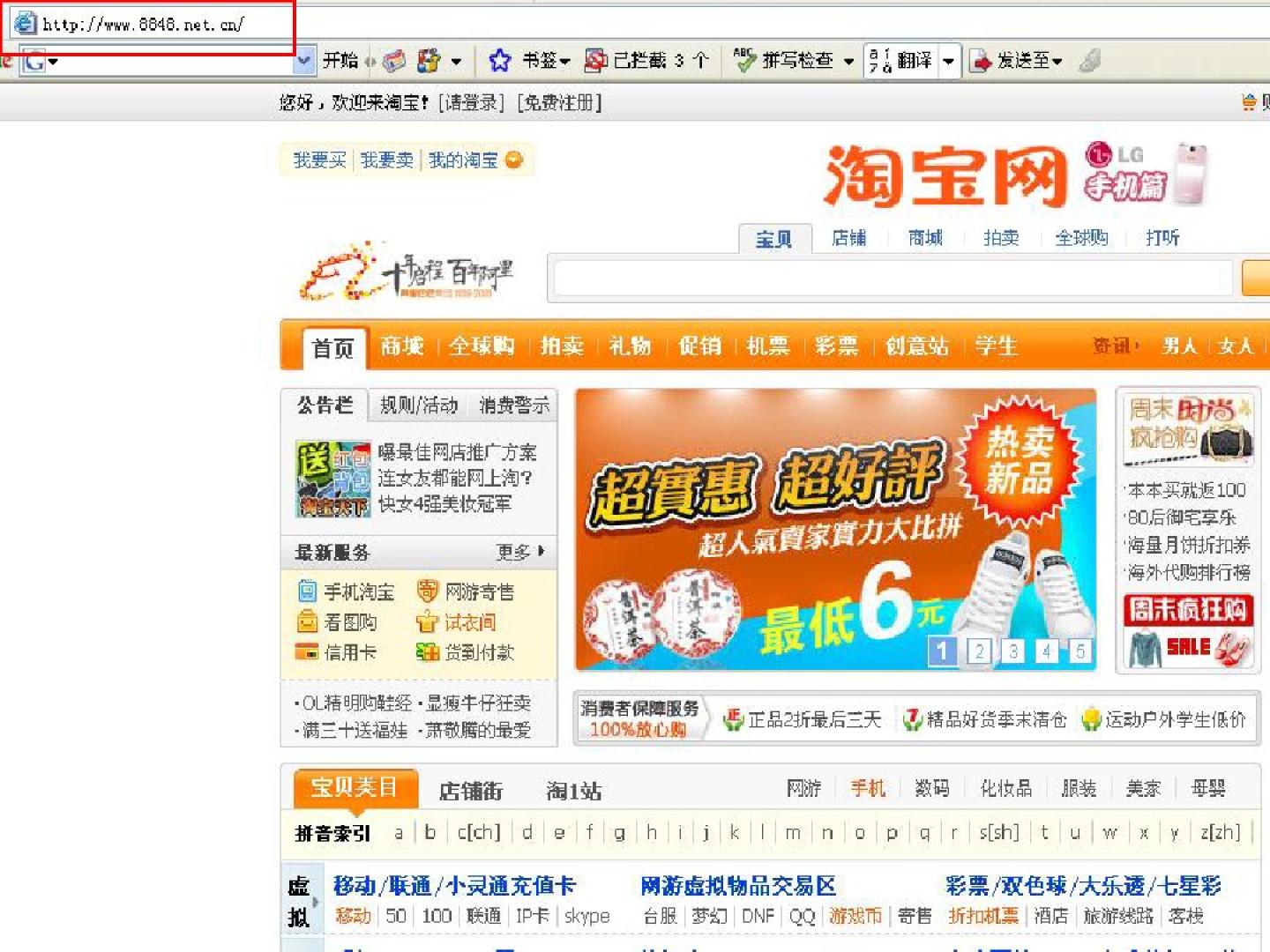Click the 信用卡 credit card icon
Image resolution: width=1270 pixels, height=952 pixels.
coord(307,652)
